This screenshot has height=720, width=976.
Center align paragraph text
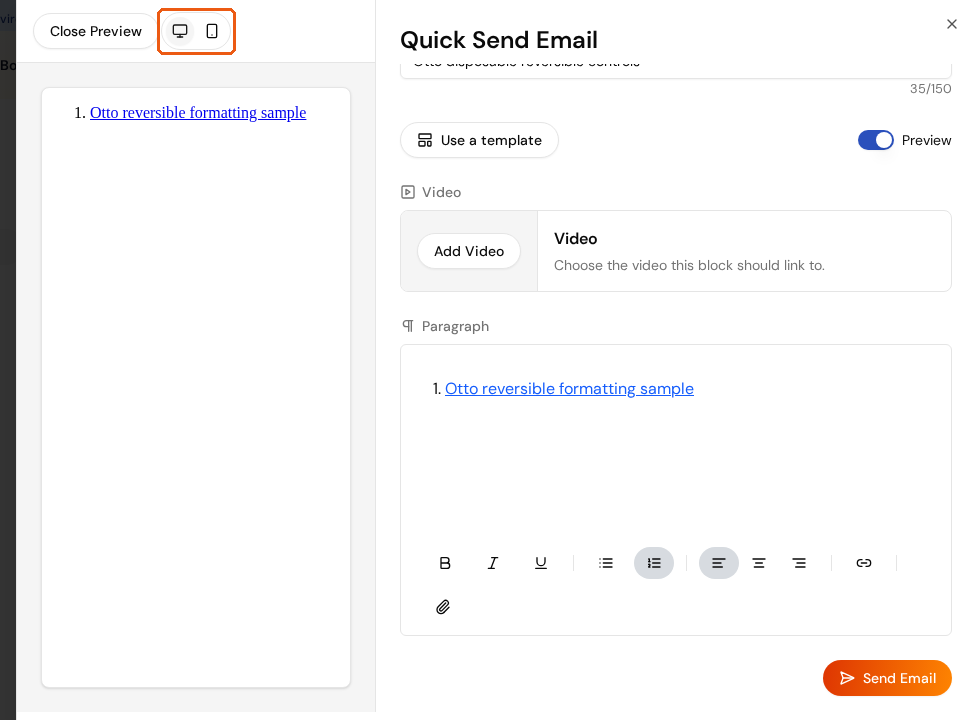[x=759, y=563]
